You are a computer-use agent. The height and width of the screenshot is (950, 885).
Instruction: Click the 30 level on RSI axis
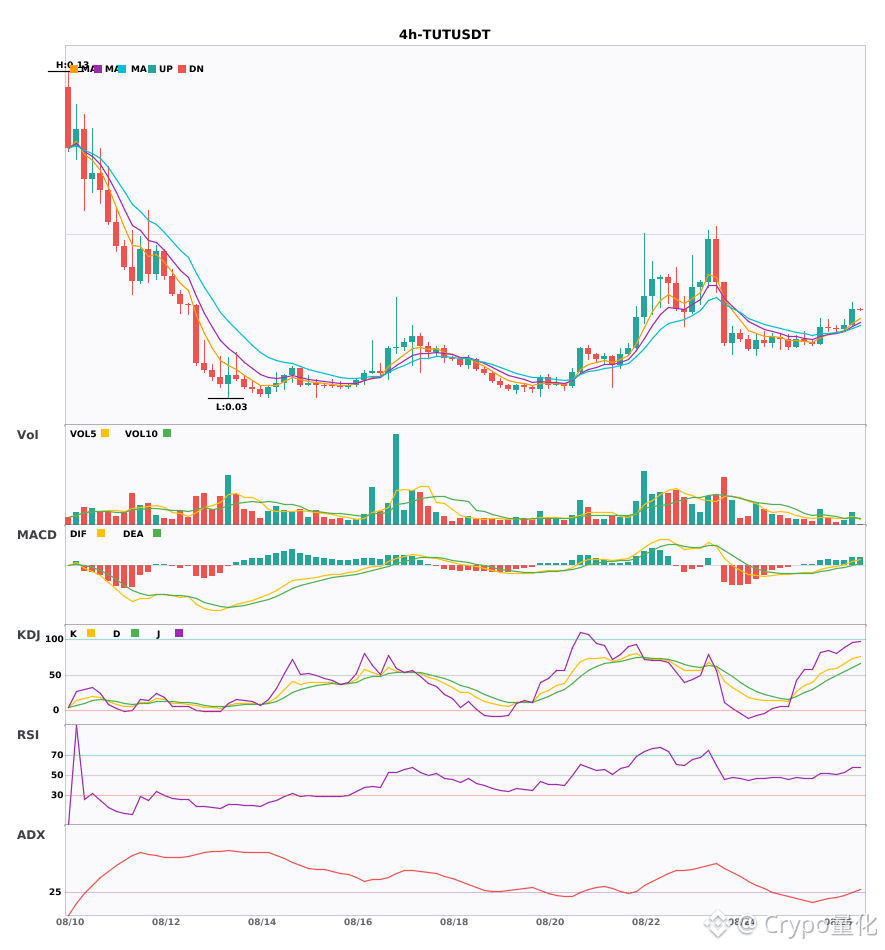(x=58, y=795)
